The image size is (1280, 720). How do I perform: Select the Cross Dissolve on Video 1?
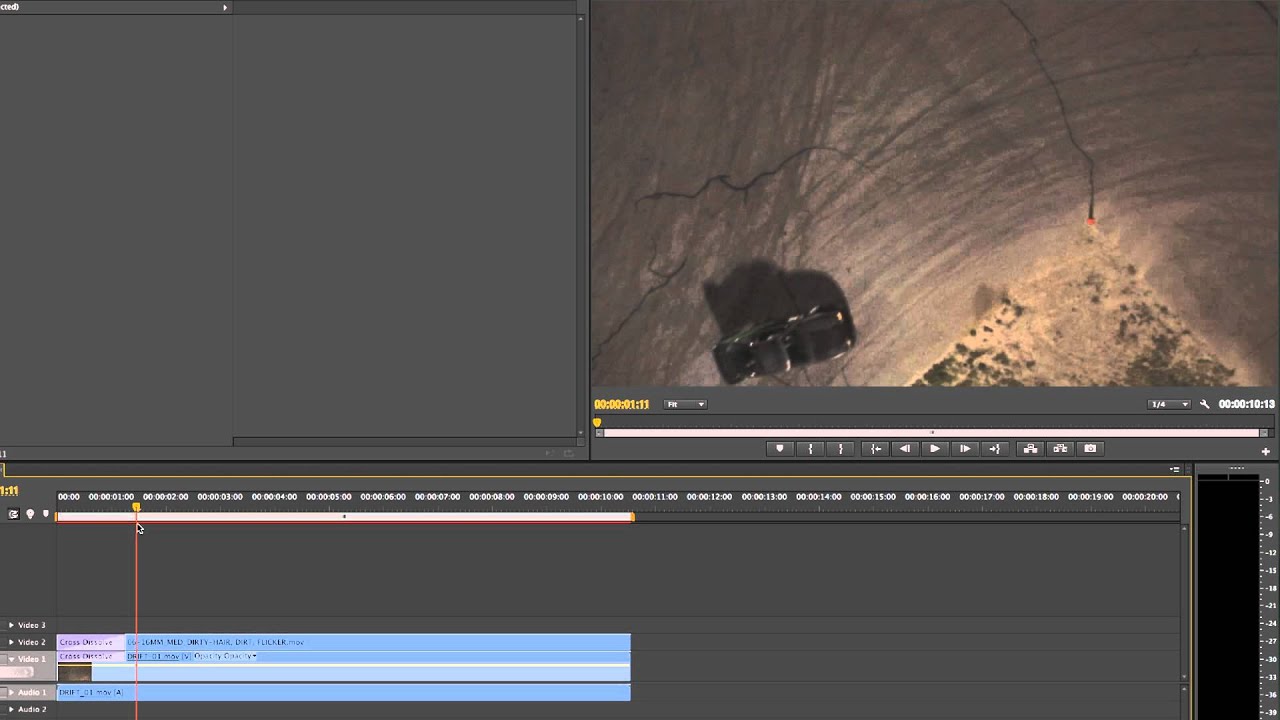pyautogui.click(x=91, y=656)
